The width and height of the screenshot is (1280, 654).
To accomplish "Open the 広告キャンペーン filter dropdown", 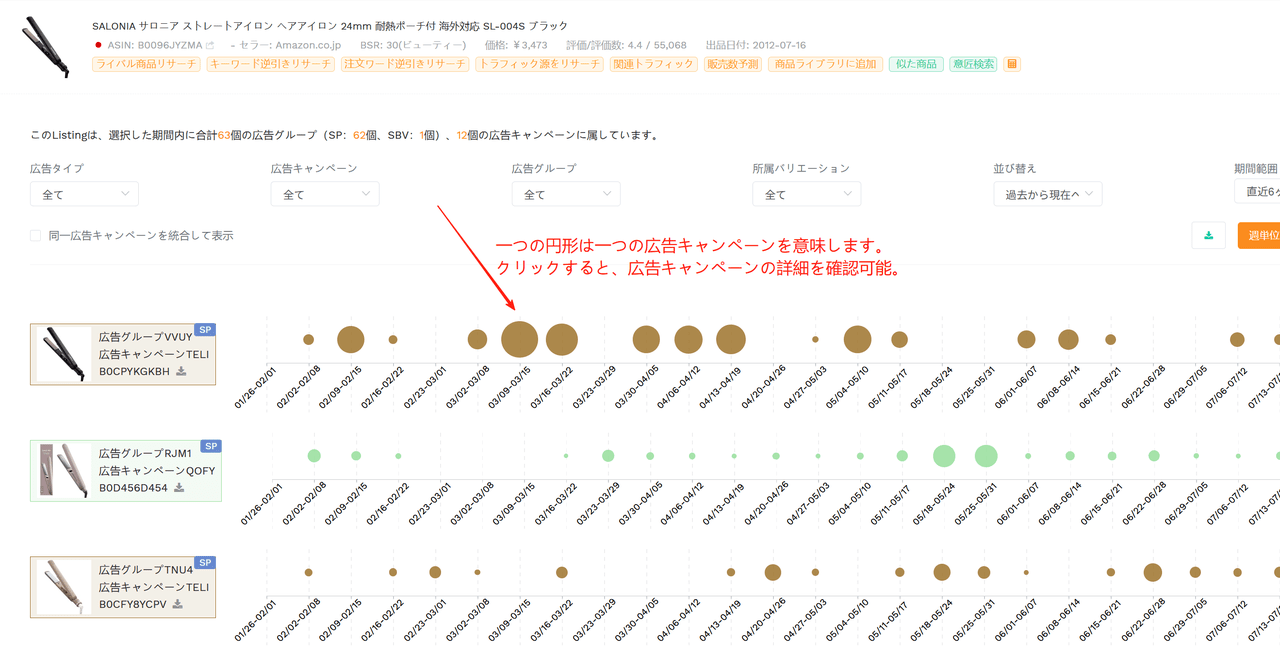I will [325, 194].
